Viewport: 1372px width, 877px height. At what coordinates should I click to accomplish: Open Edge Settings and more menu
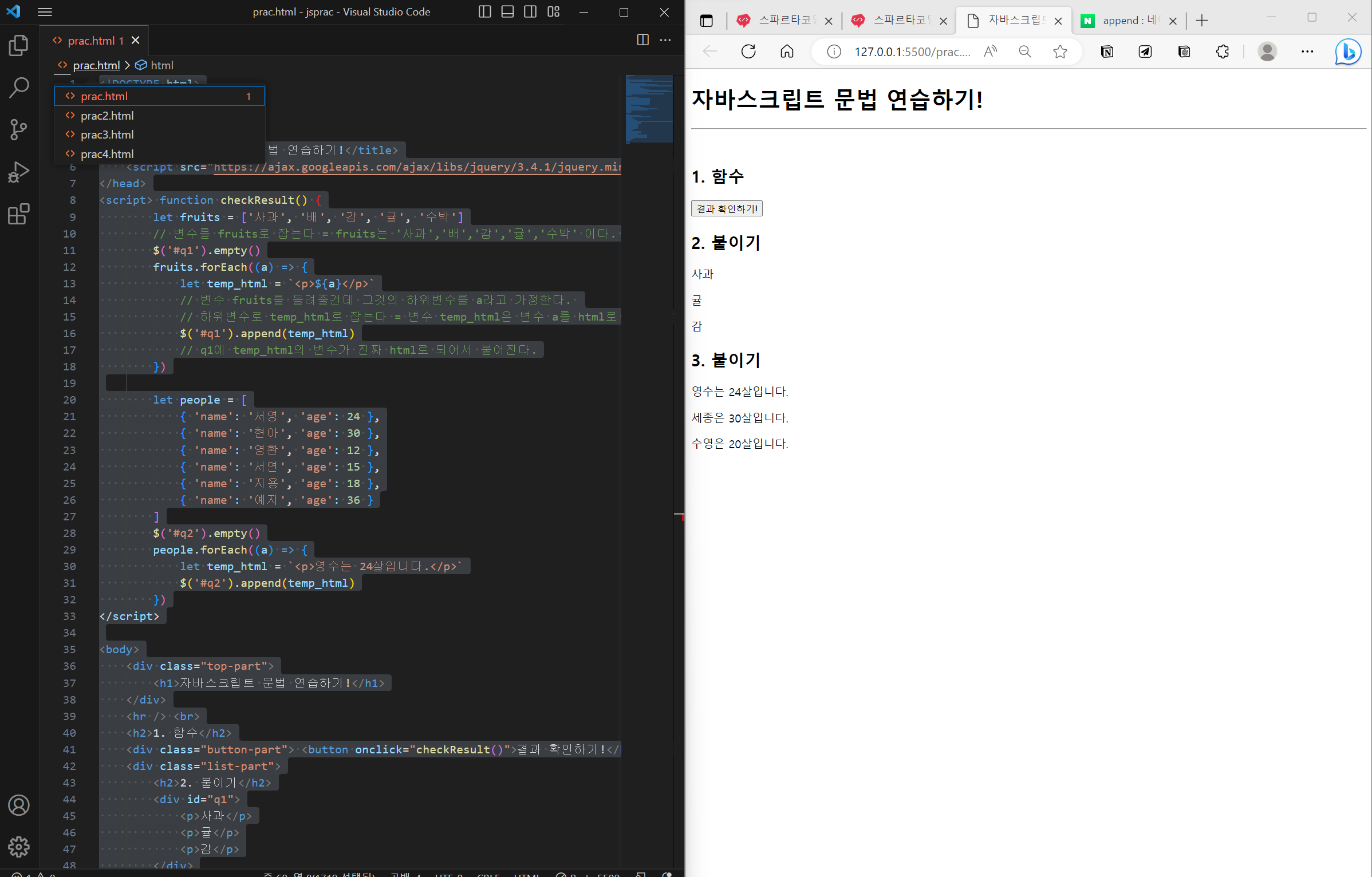1307,52
